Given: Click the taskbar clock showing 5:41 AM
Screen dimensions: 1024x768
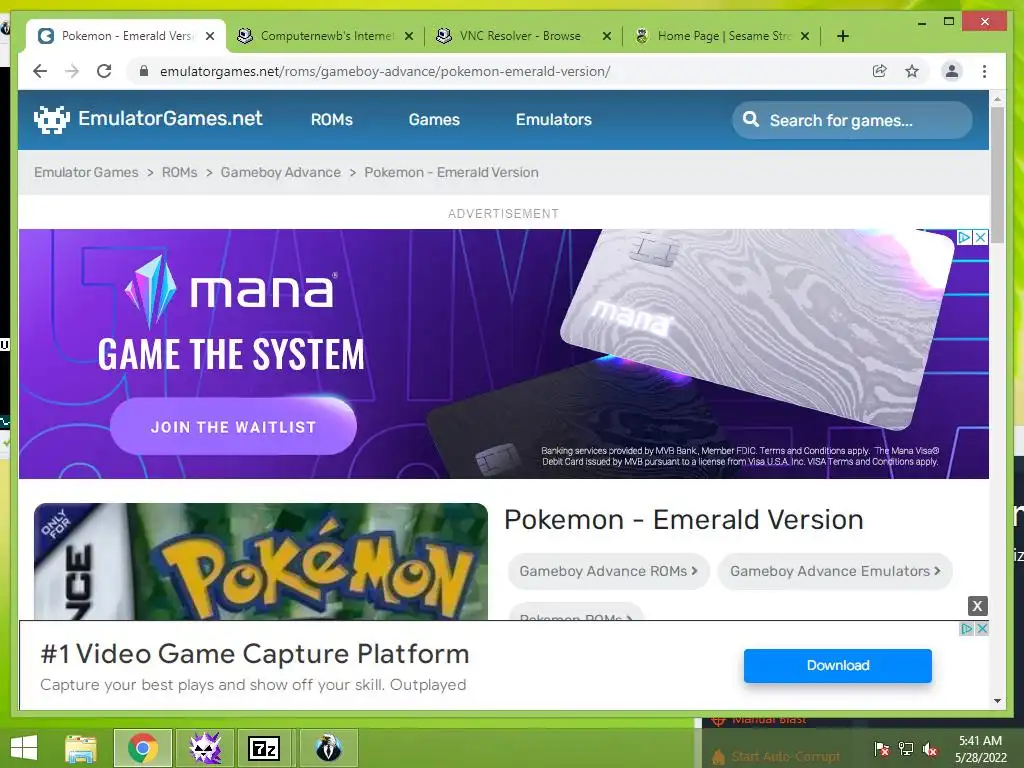Looking at the screenshot, I should tap(980, 749).
